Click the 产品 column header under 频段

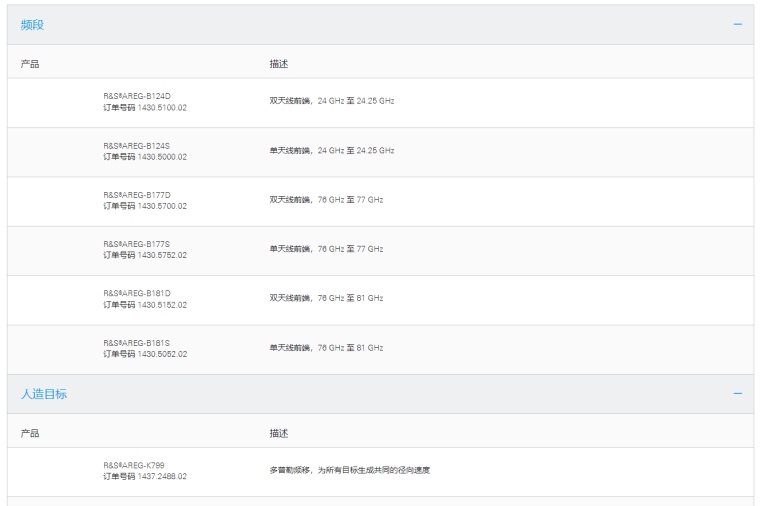(30, 64)
